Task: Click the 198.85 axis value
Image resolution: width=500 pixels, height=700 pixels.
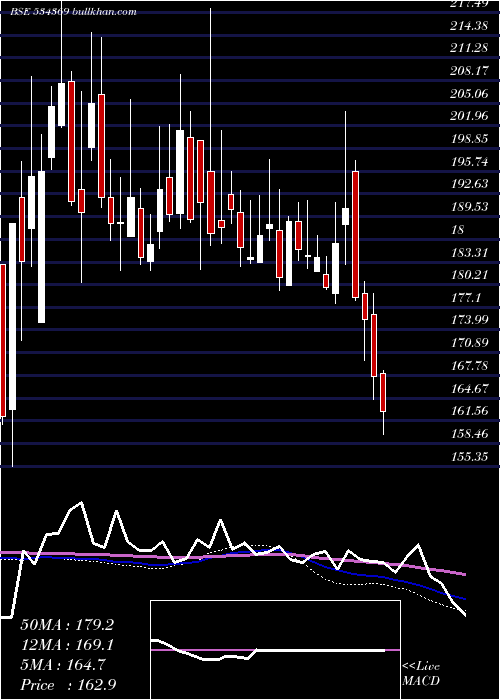Action: tap(469, 139)
